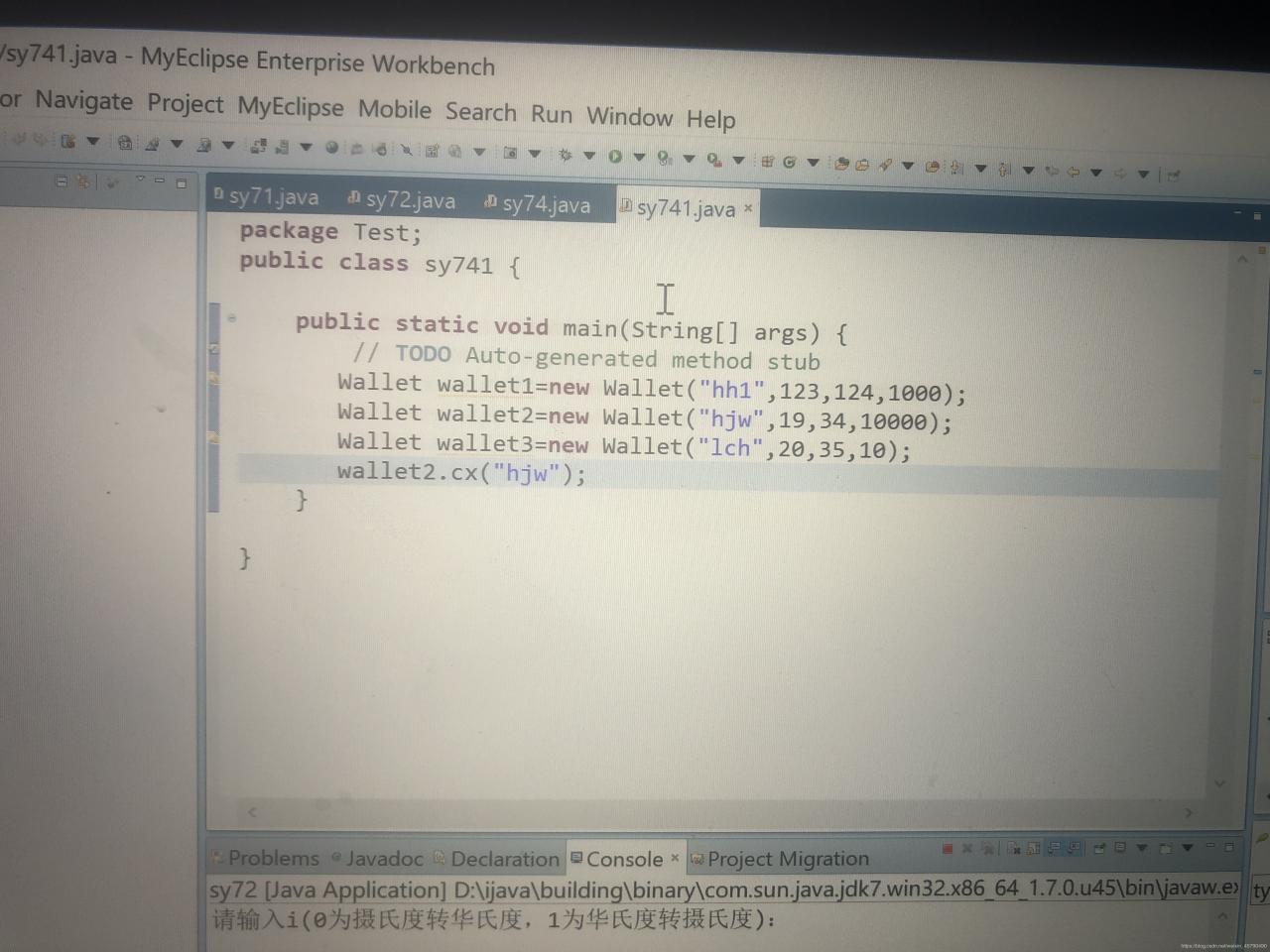The width and height of the screenshot is (1270, 952).
Task: Toggle Show Console on standard out change
Action: coord(1055,848)
